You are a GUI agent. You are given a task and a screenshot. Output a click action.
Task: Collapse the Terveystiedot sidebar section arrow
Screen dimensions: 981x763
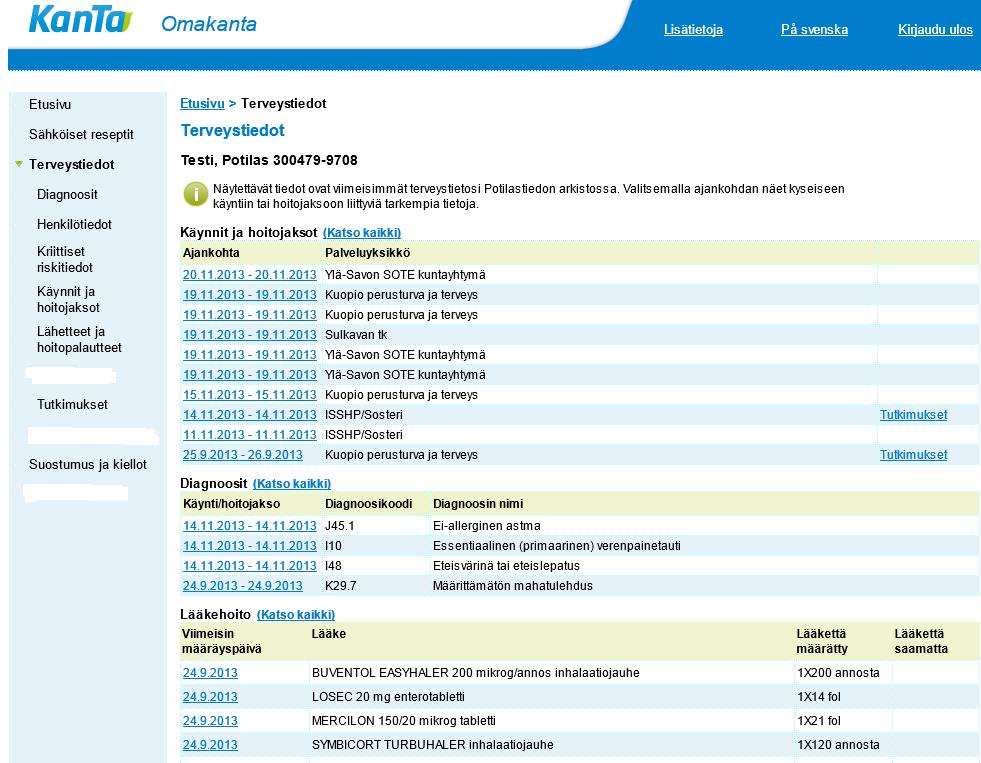19,164
